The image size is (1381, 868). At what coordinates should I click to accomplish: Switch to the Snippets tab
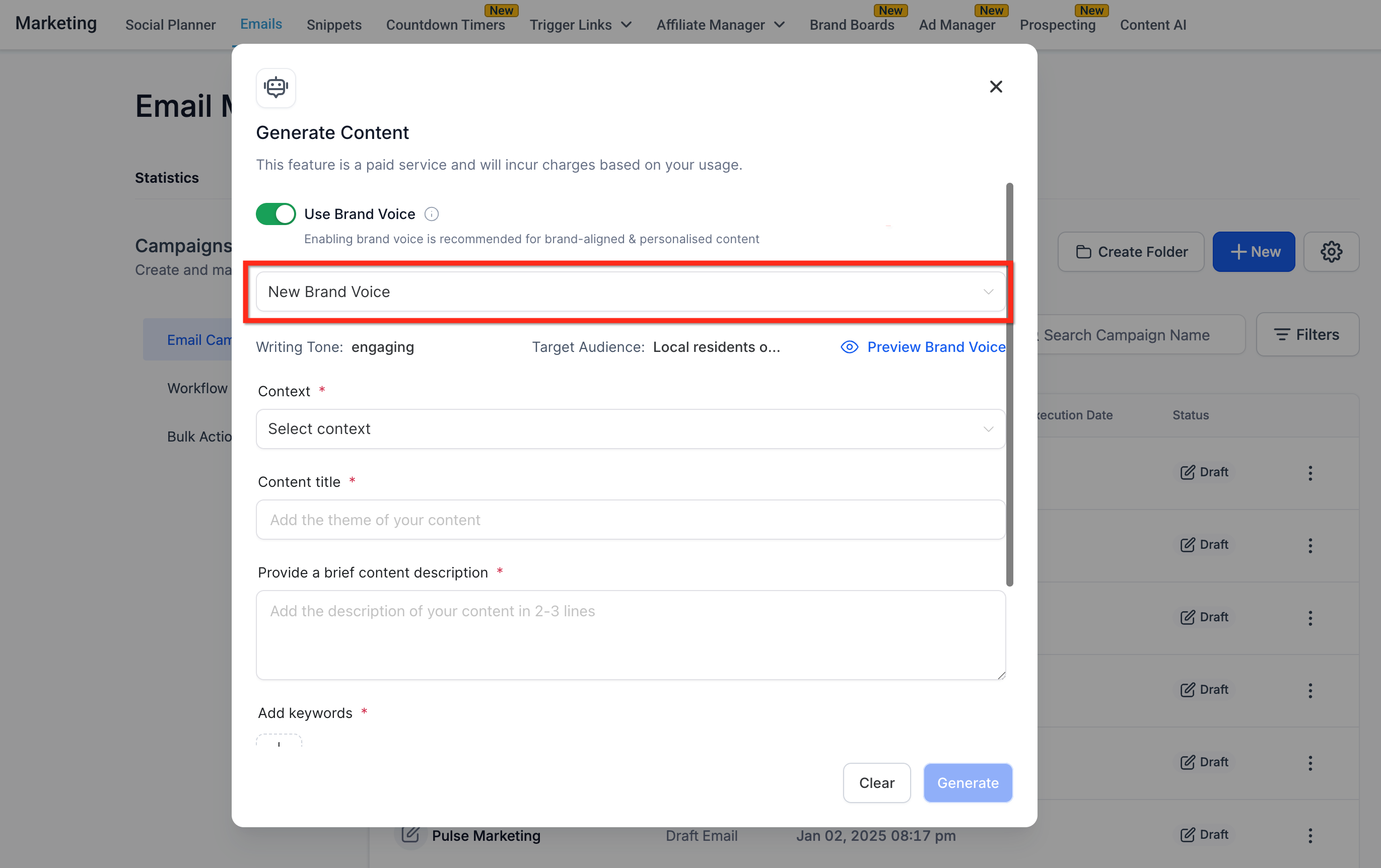coord(334,25)
